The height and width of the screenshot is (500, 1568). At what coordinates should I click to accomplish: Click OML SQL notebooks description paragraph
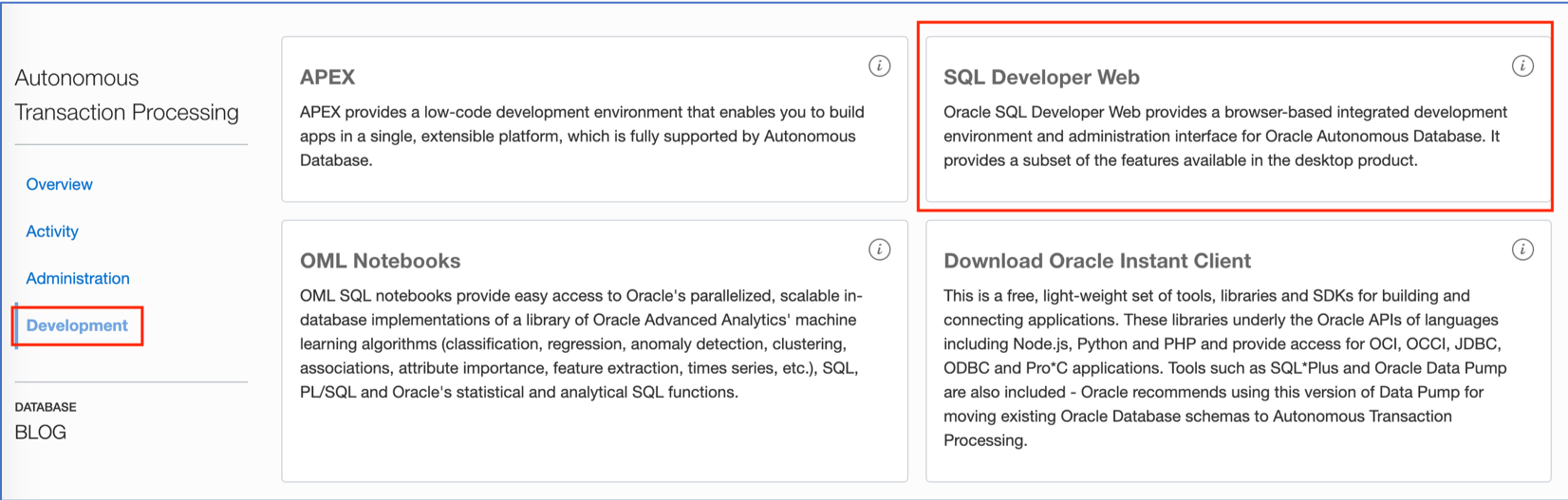[582, 344]
